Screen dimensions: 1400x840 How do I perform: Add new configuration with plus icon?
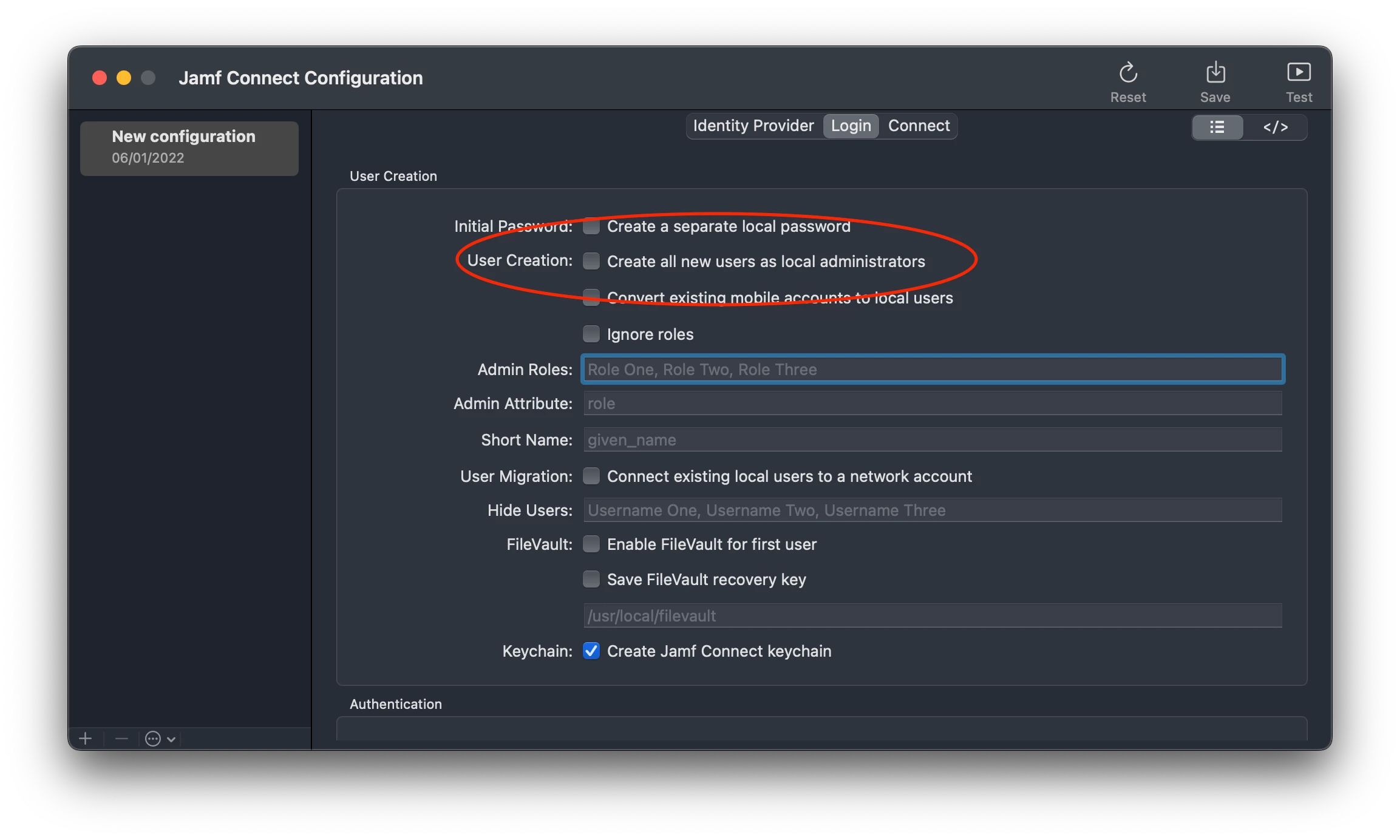tap(86, 739)
